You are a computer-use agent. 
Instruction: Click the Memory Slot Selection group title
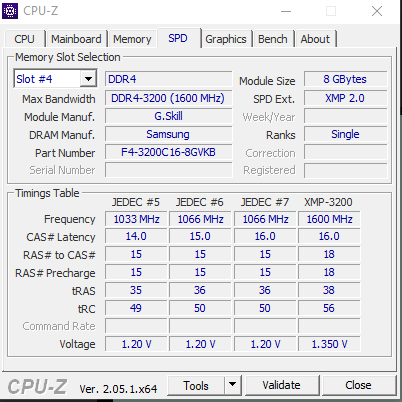click(68, 57)
